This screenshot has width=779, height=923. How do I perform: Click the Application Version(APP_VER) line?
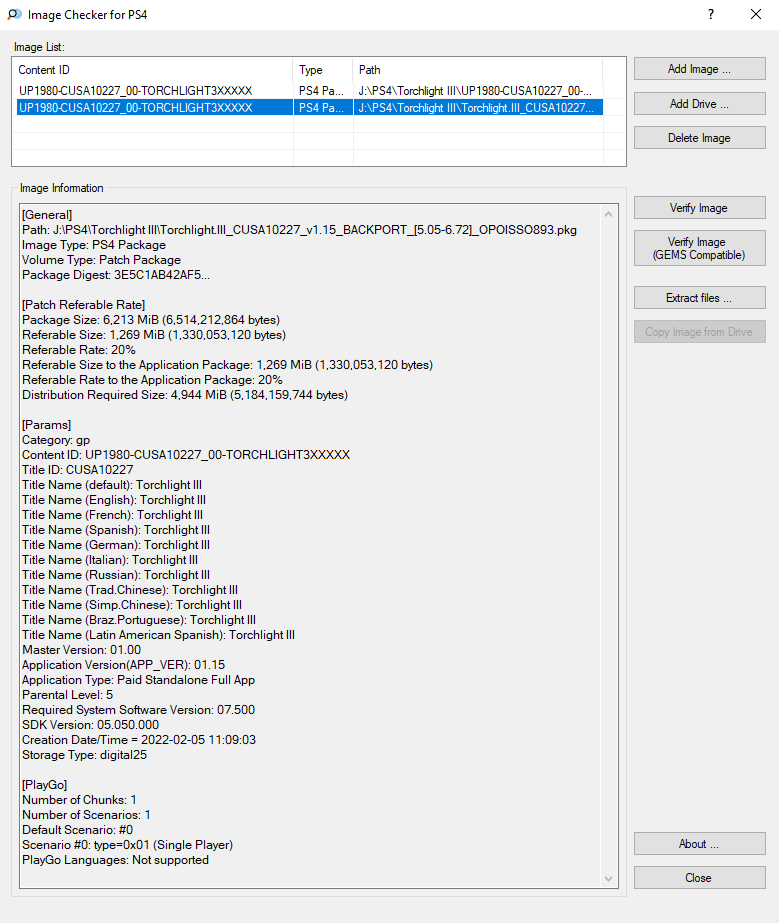pyautogui.click(x=124, y=665)
